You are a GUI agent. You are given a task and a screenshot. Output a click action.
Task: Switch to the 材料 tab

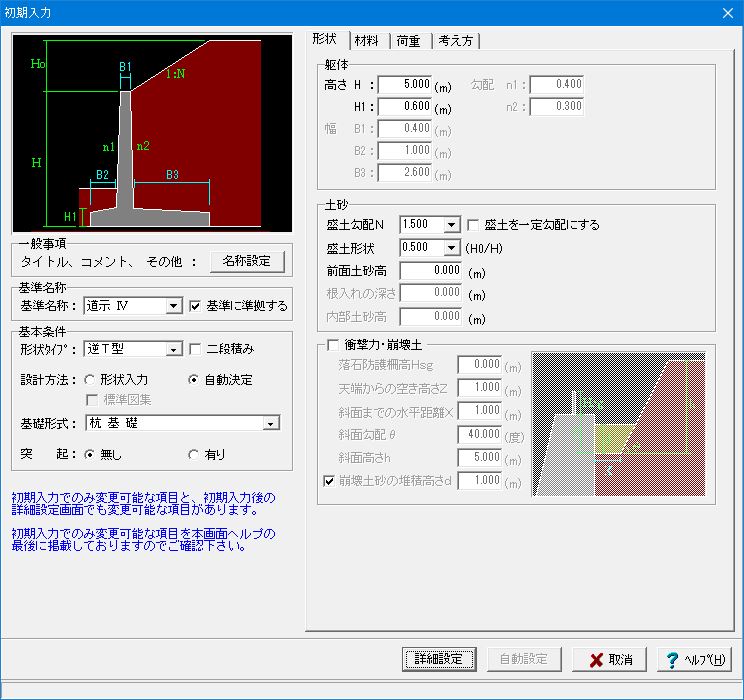[369, 41]
